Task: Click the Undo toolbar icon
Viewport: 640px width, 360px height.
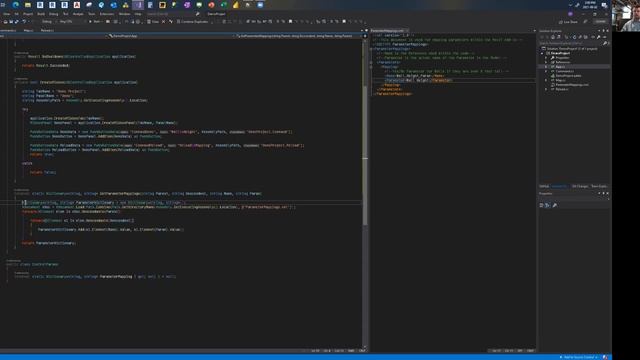Action: (24, 22)
